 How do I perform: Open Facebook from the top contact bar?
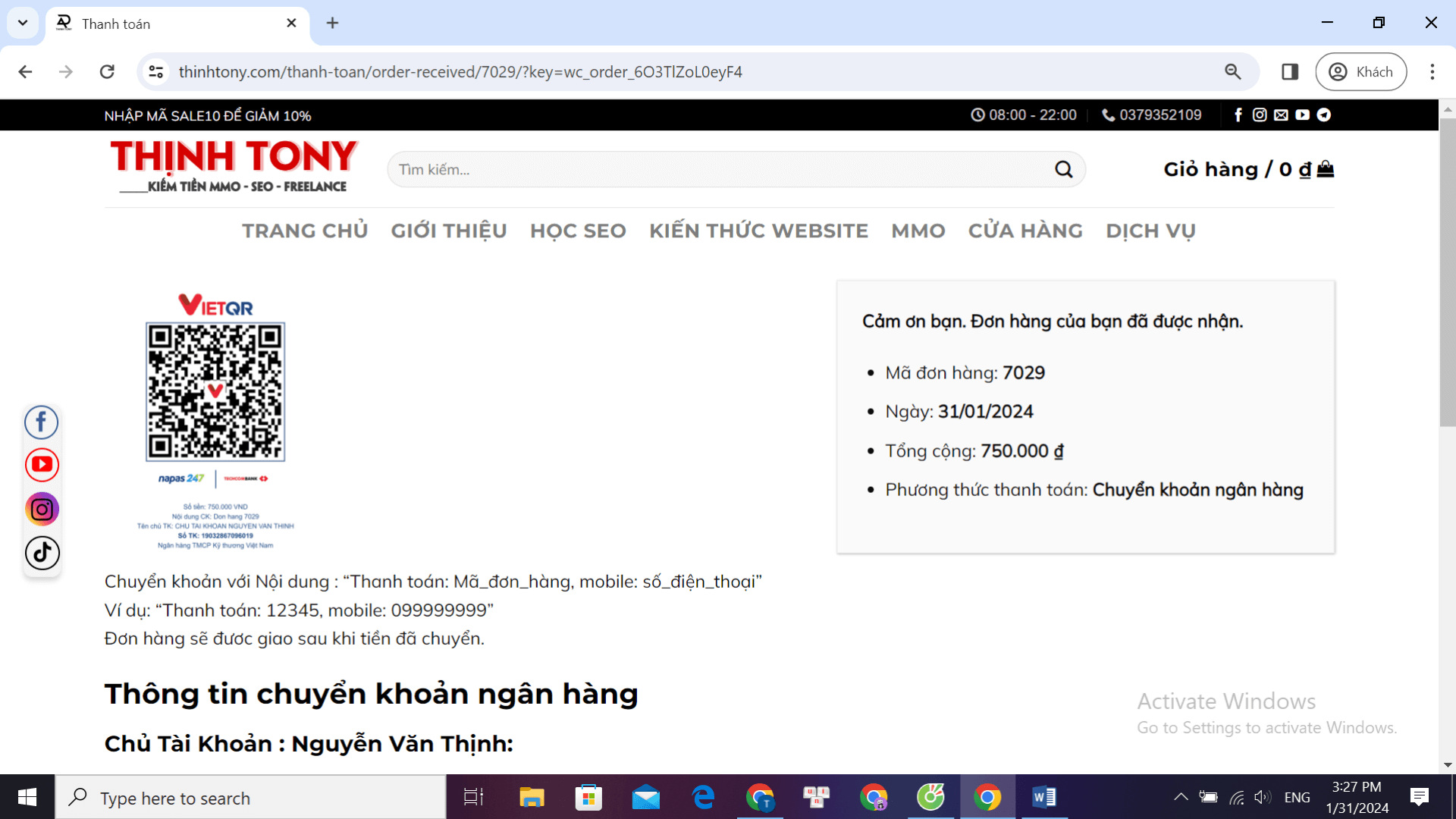pyautogui.click(x=1238, y=115)
